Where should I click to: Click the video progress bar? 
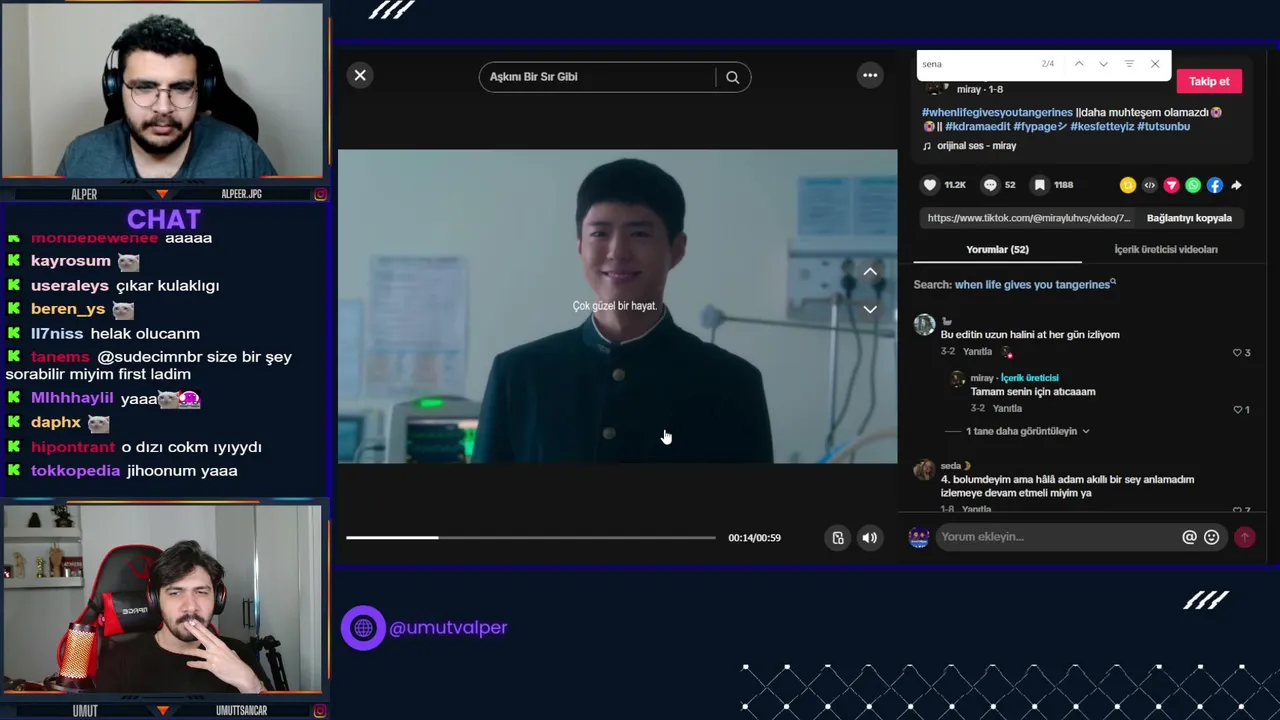(x=531, y=538)
